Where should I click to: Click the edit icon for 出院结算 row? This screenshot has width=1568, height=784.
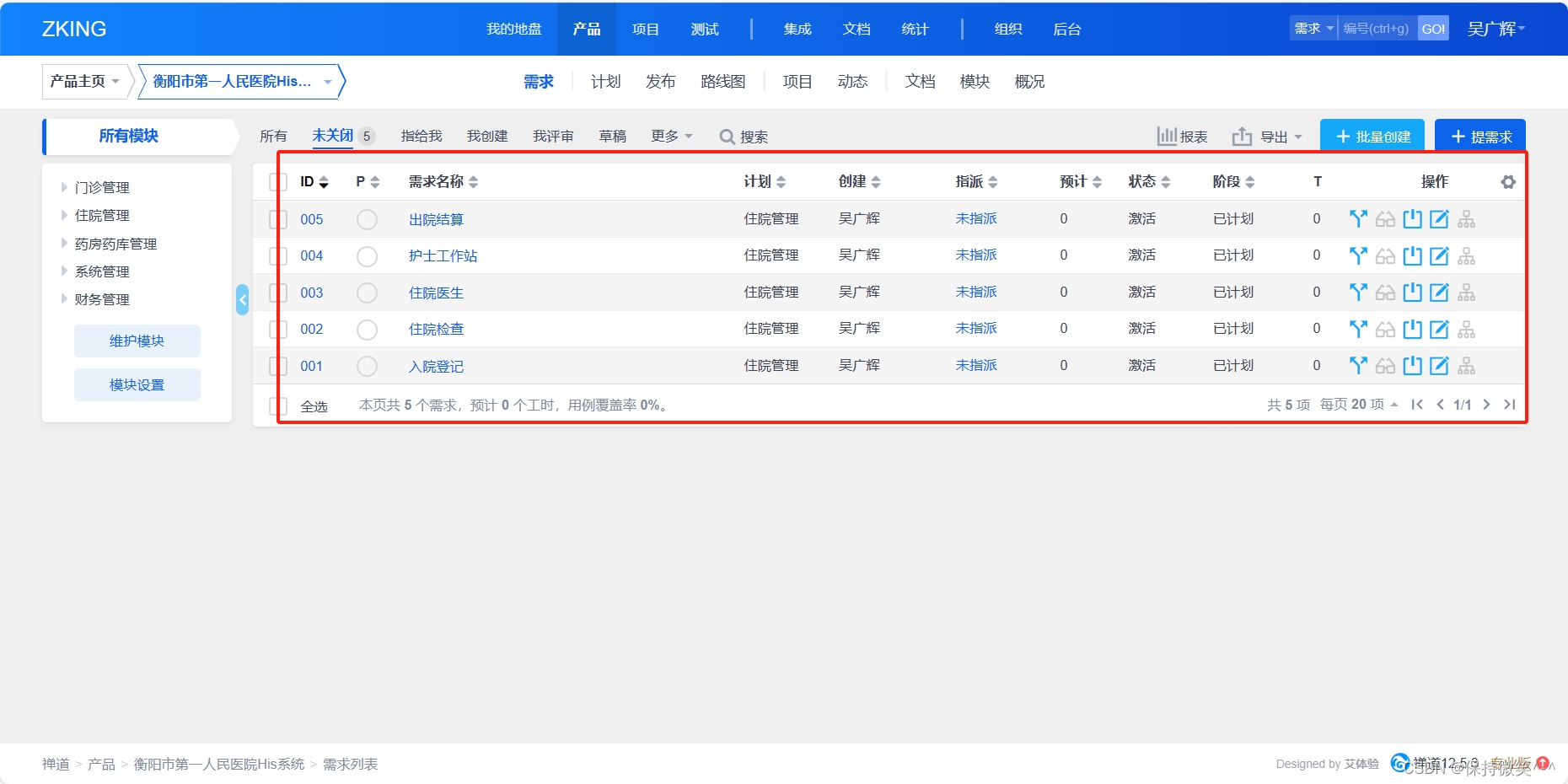[1439, 219]
